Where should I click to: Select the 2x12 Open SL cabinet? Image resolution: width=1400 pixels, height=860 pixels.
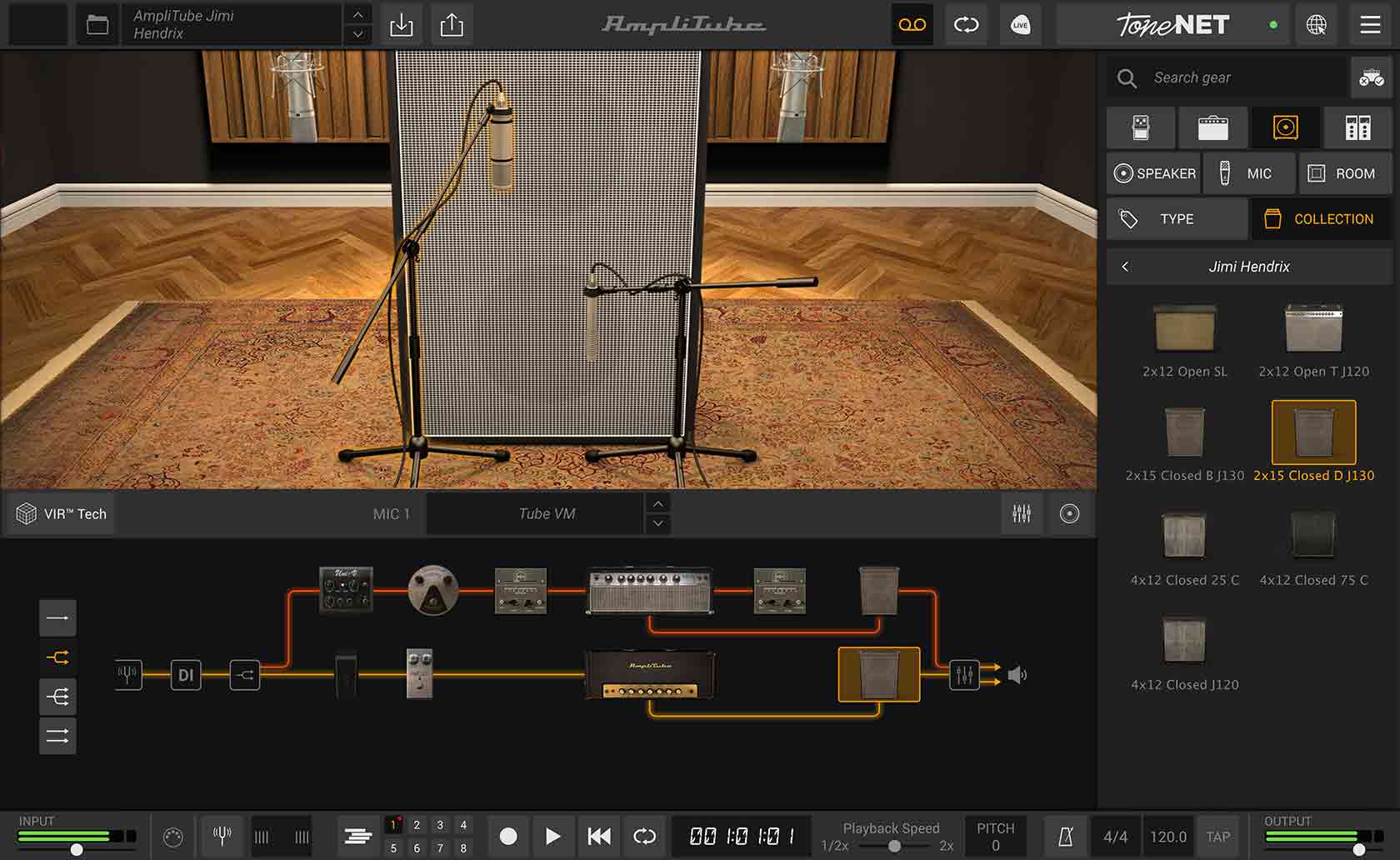(x=1184, y=340)
